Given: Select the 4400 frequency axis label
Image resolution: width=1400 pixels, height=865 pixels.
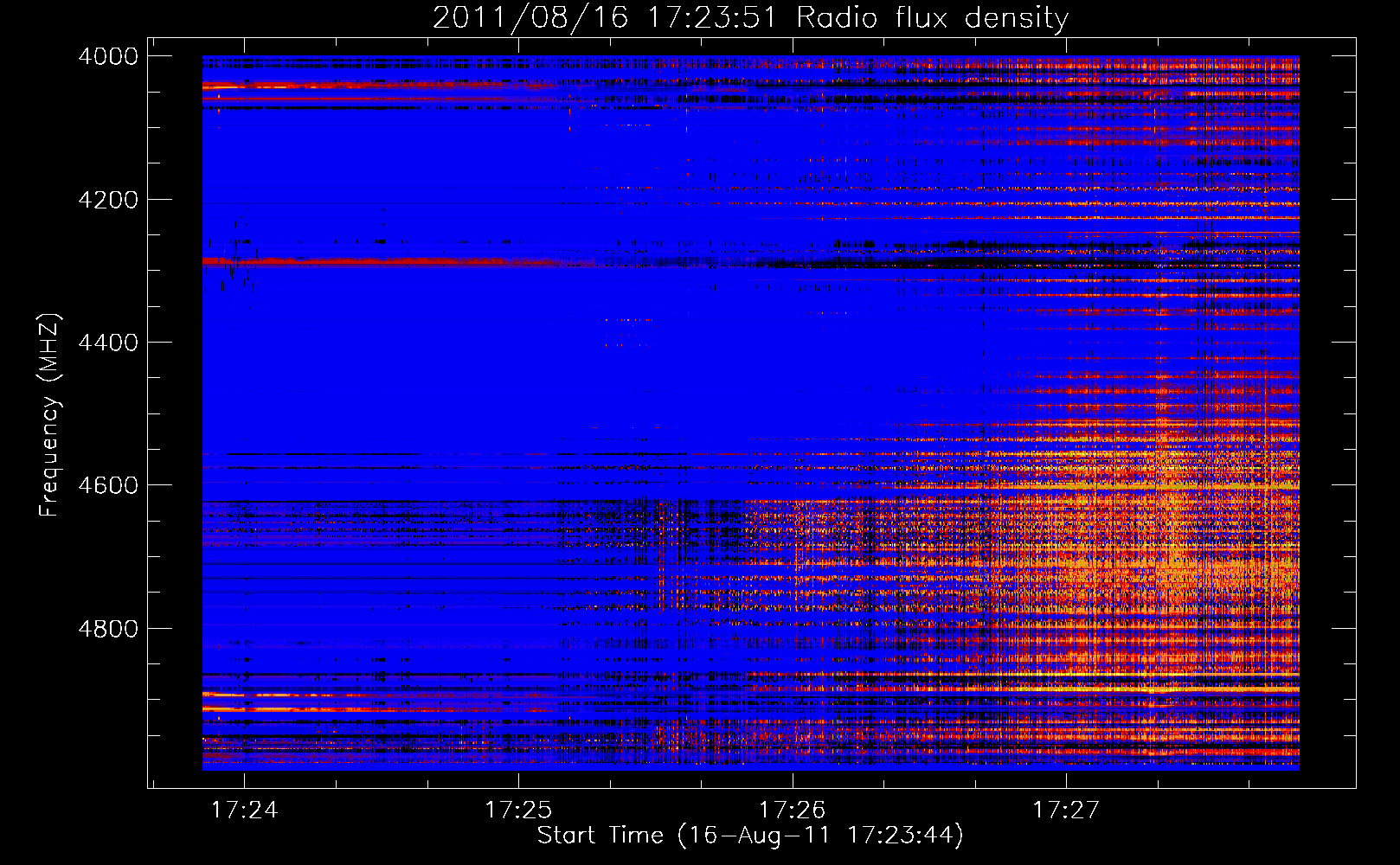Looking at the screenshot, I should pos(108,343).
